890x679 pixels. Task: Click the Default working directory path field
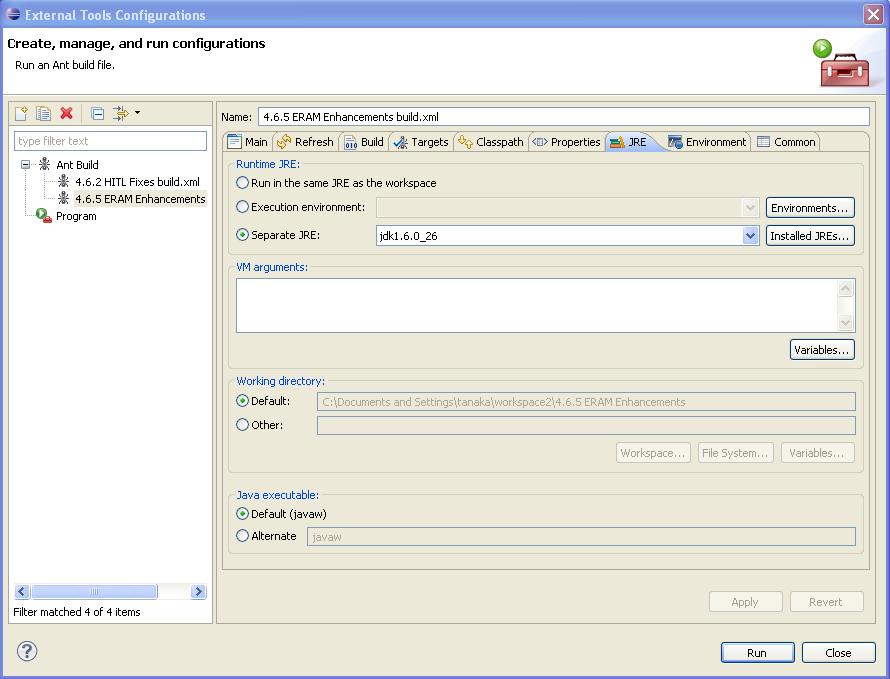tap(586, 402)
